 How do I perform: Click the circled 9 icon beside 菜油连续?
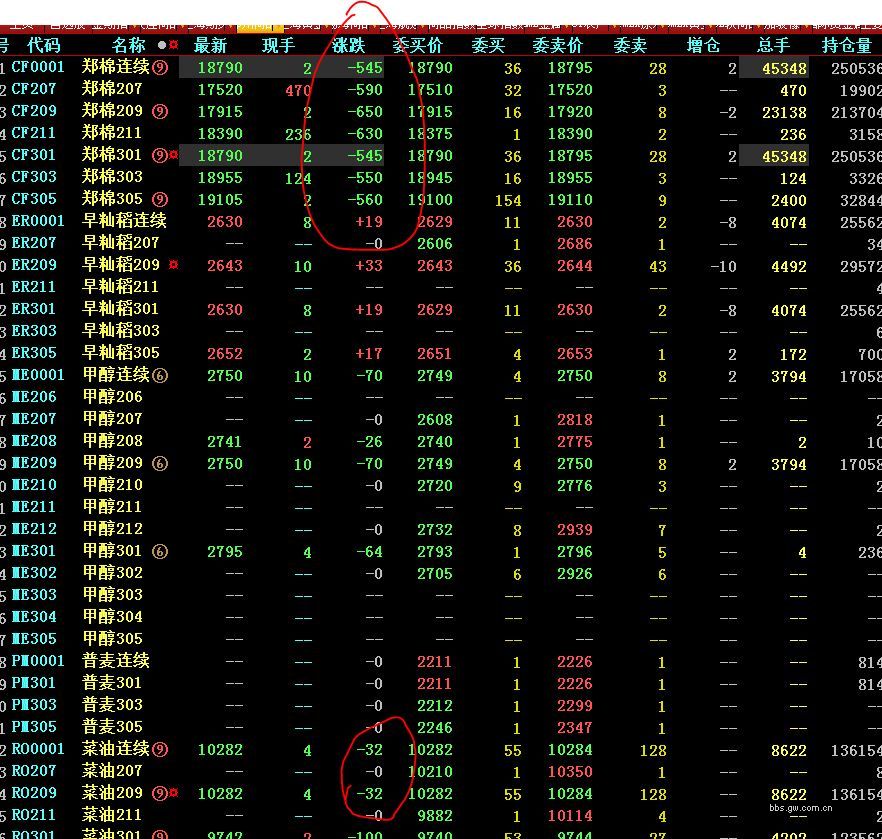(x=160, y=750)
